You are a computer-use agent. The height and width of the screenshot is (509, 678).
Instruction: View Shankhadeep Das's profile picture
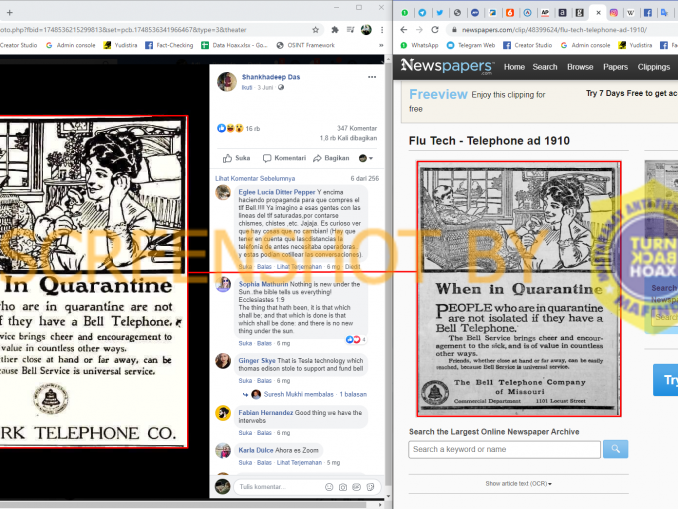(227, 82)
